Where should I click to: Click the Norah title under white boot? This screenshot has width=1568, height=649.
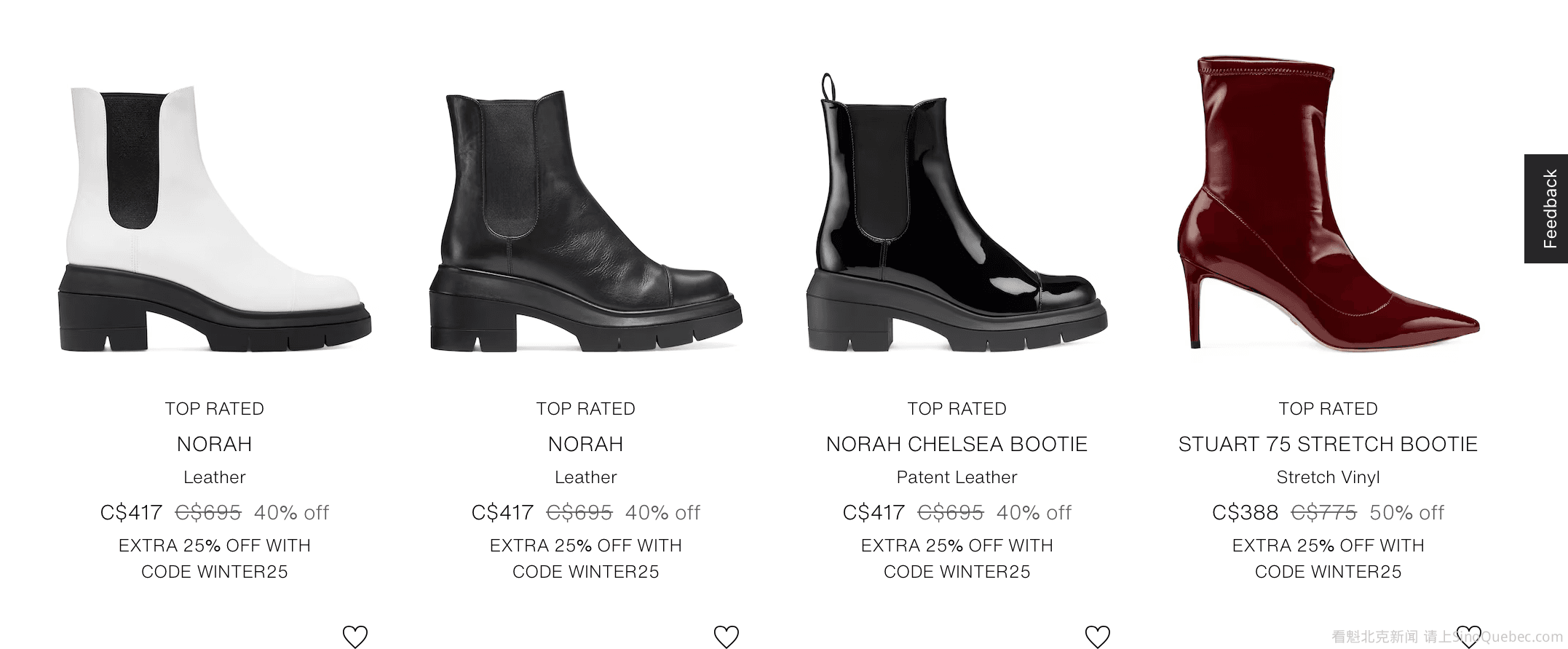pos(215,444)
